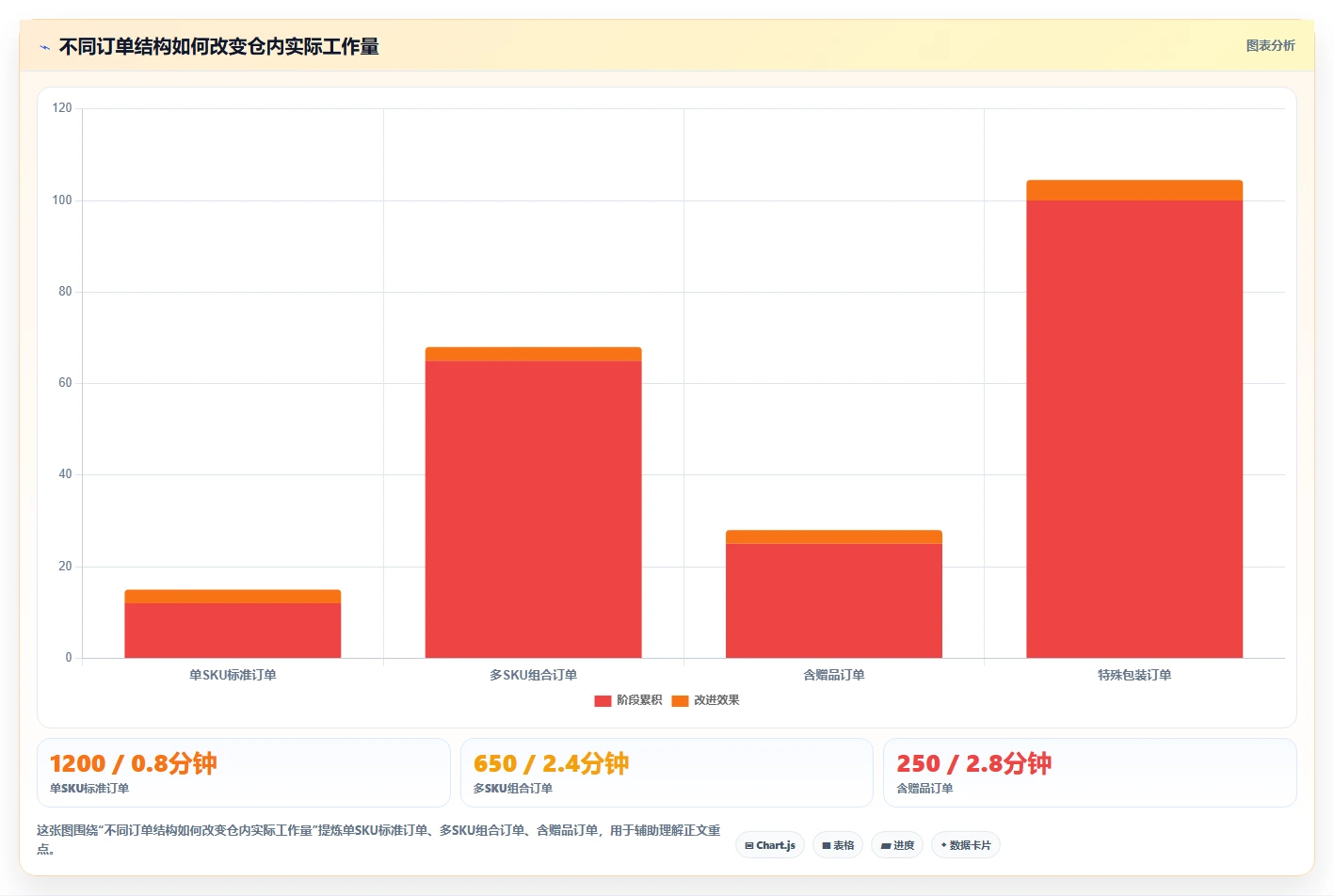This screenshot has width=1334, height=896.
Task: Click the y-axis value 80
Action: pyautogui.click(x=65, y=292)
